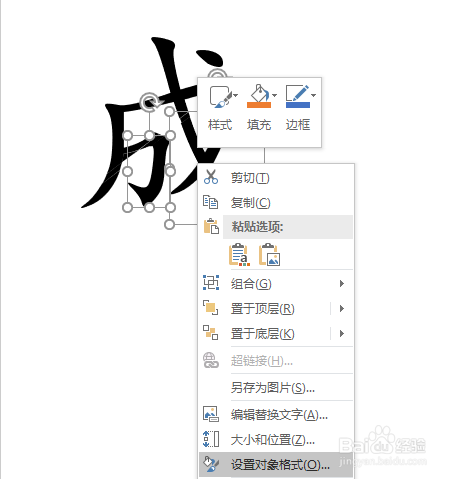The image size is (456, 479).
Task: Click the alt text picture icon
Action: coord(211,414)
